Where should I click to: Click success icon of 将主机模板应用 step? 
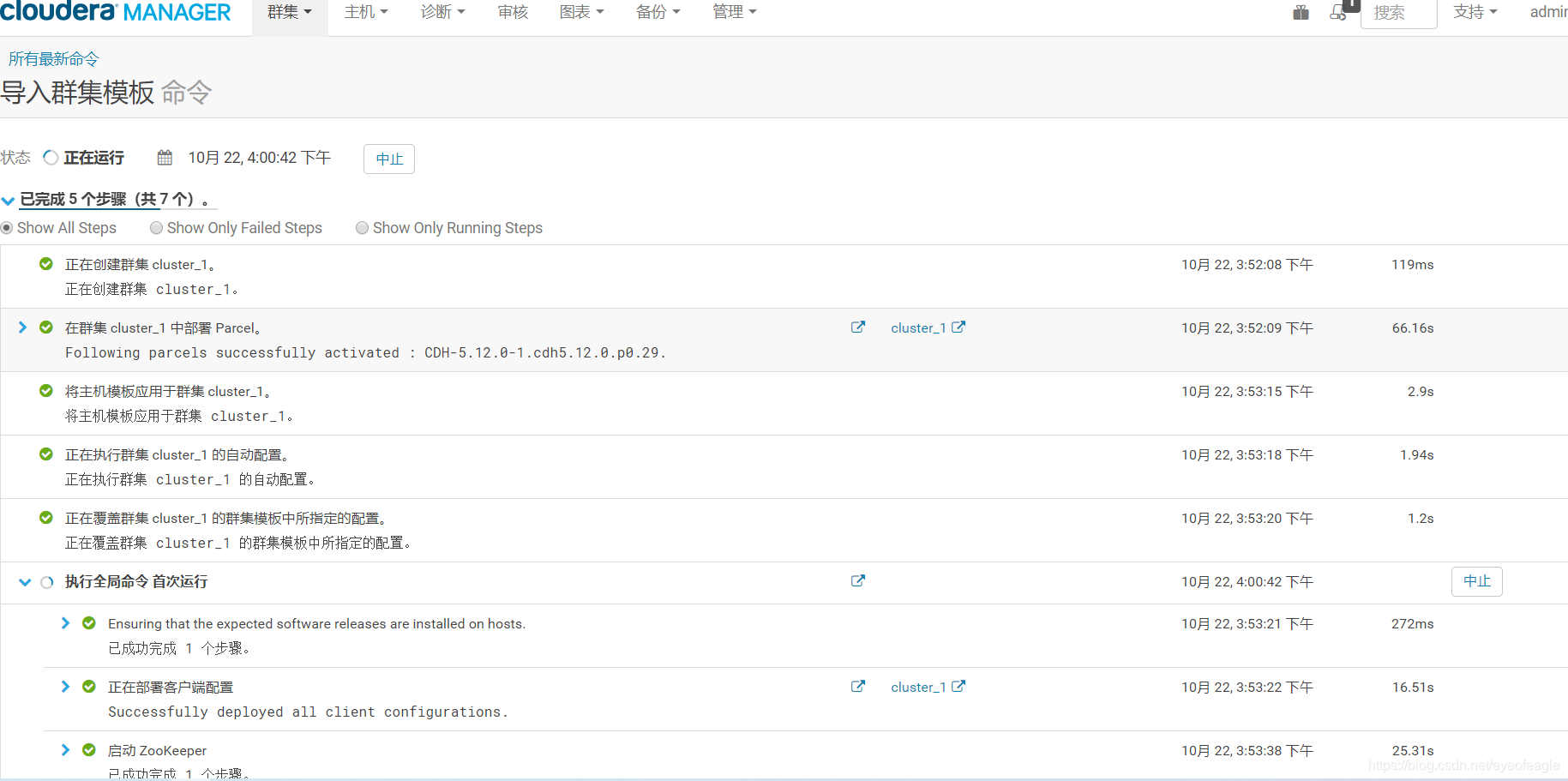coord(46,391)
